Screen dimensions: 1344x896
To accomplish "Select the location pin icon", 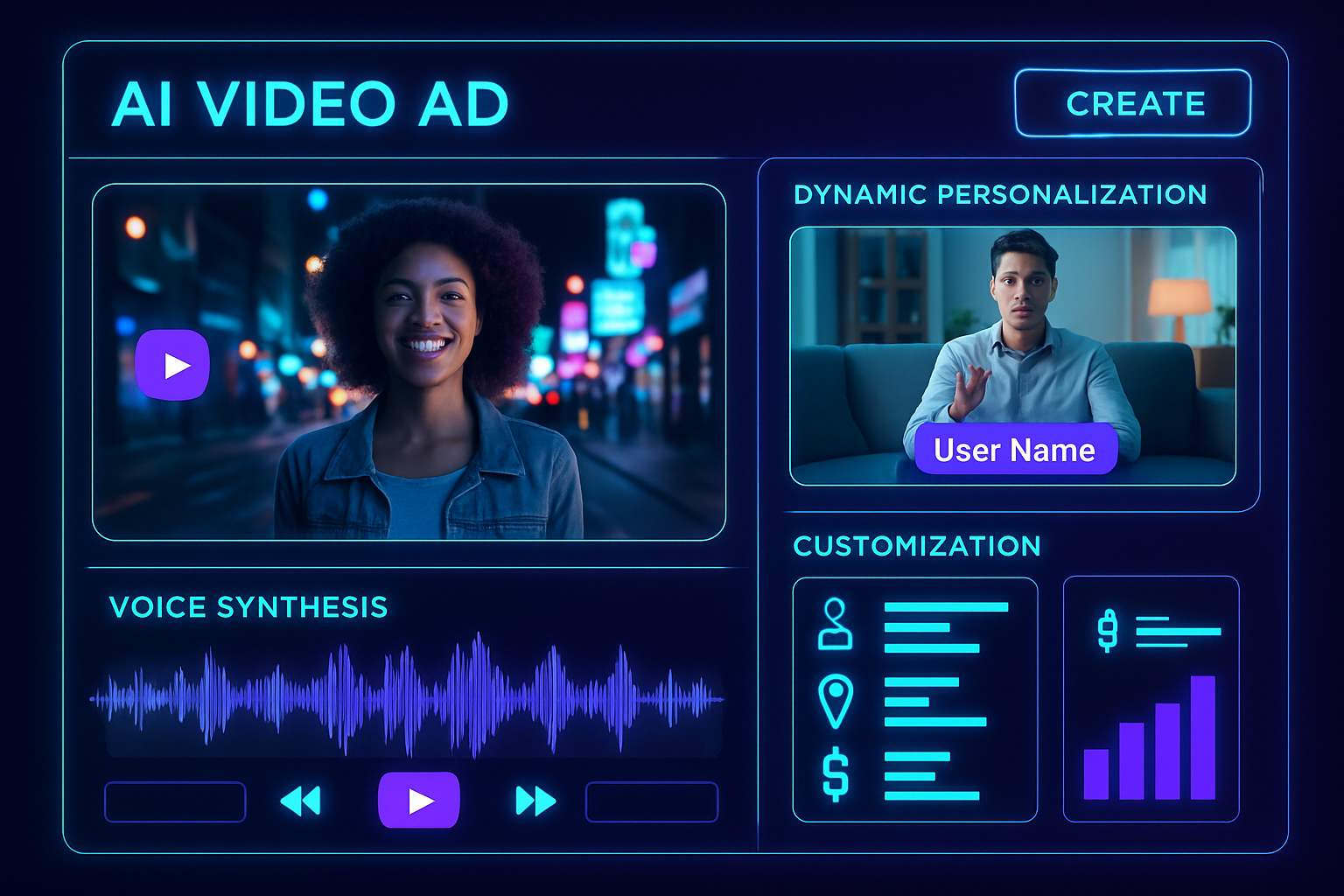I will pos(835,701).
